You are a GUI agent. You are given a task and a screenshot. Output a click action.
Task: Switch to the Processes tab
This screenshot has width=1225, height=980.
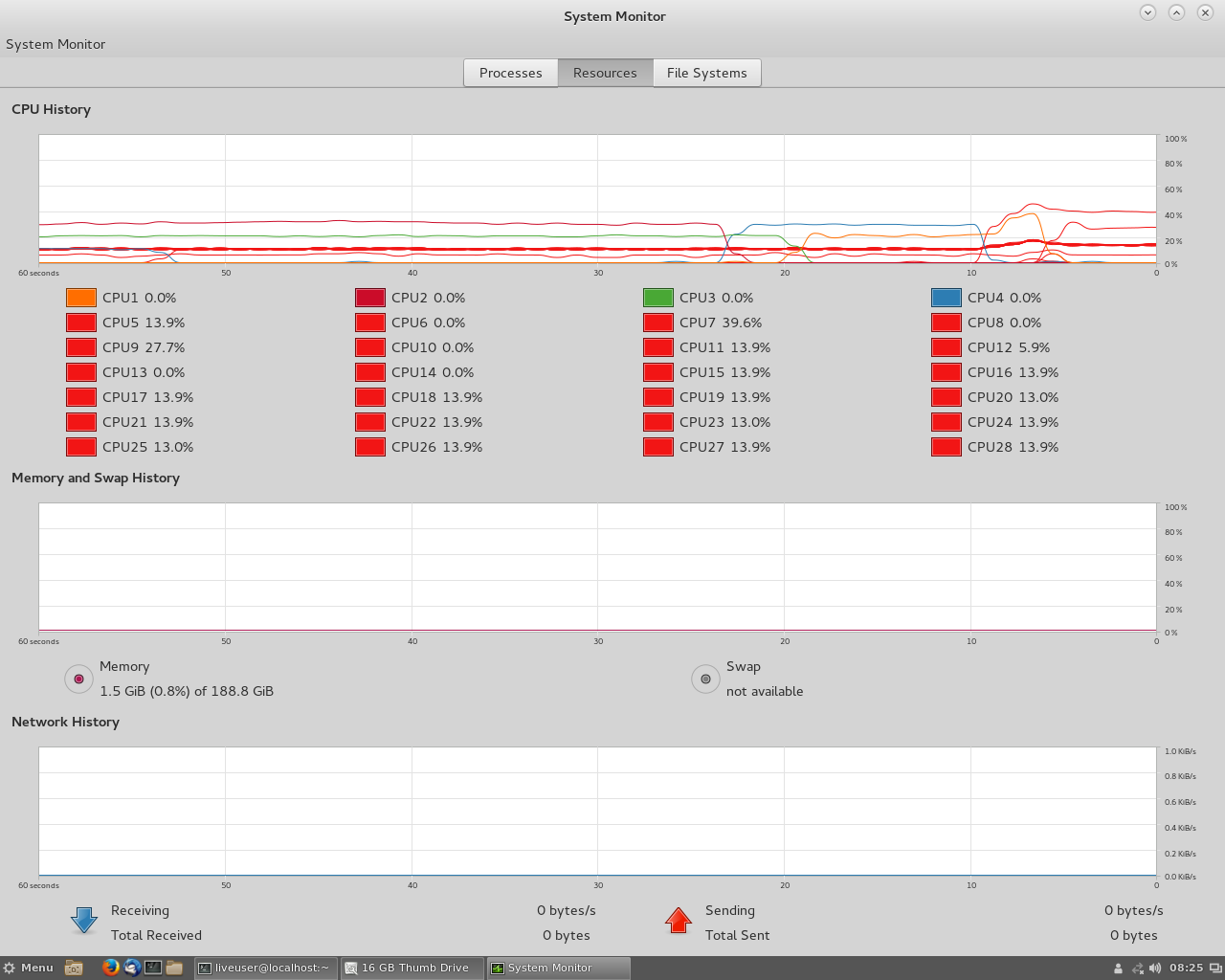(510, 73)
